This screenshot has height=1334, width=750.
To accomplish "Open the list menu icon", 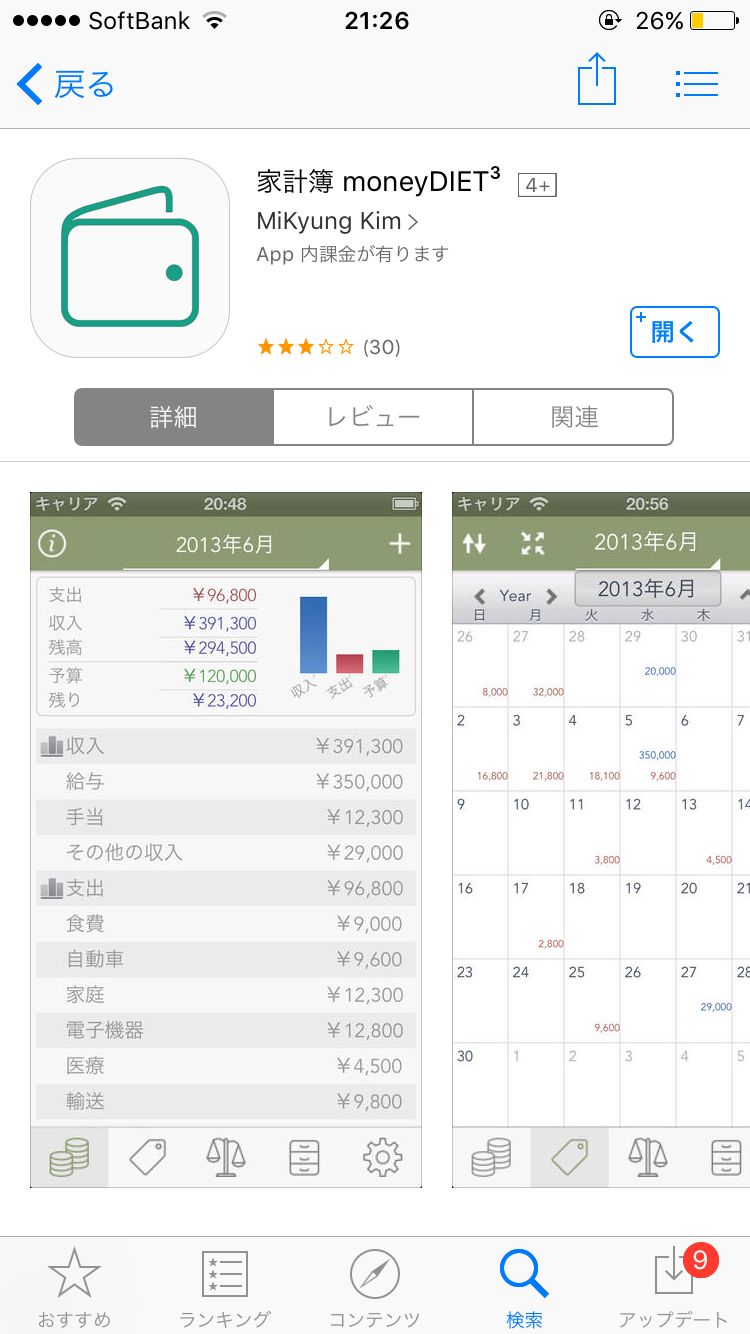I will pos(697,84).
